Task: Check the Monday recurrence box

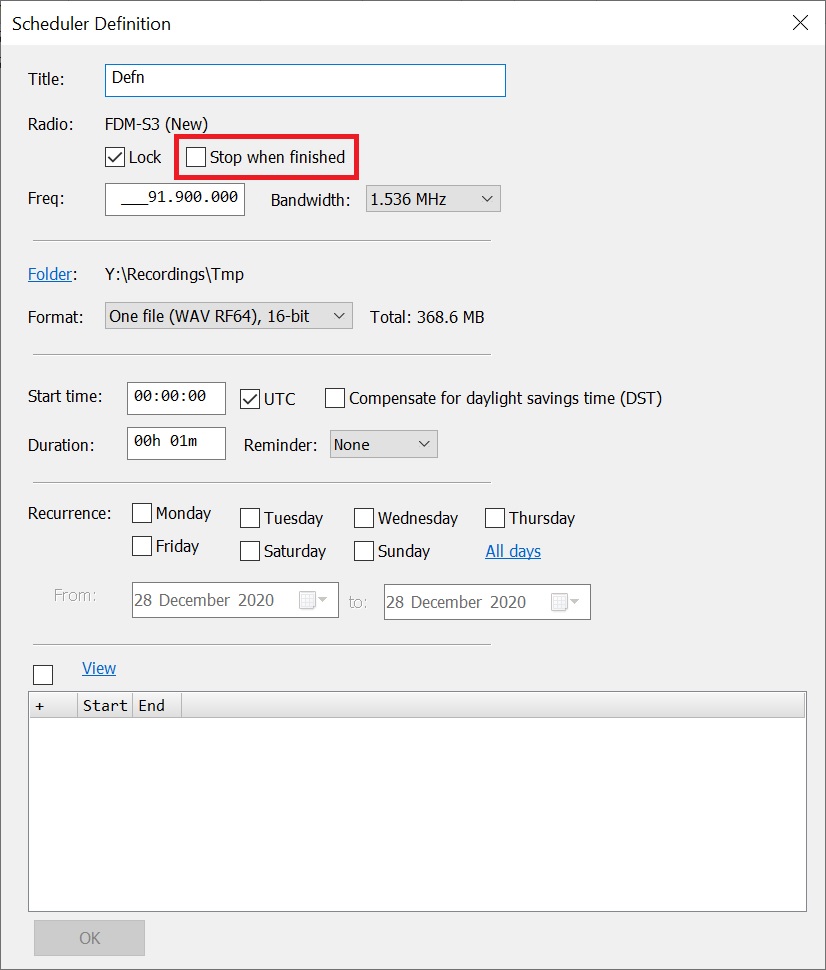Action: click(143, 514)
